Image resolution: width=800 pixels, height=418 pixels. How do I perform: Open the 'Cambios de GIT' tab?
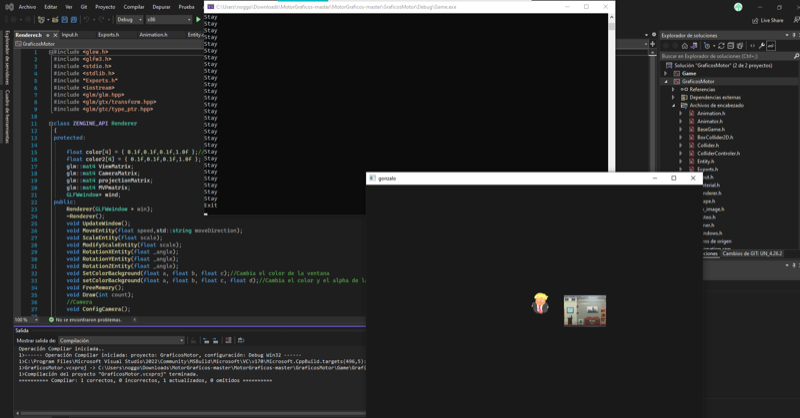[x=752, y=254]
